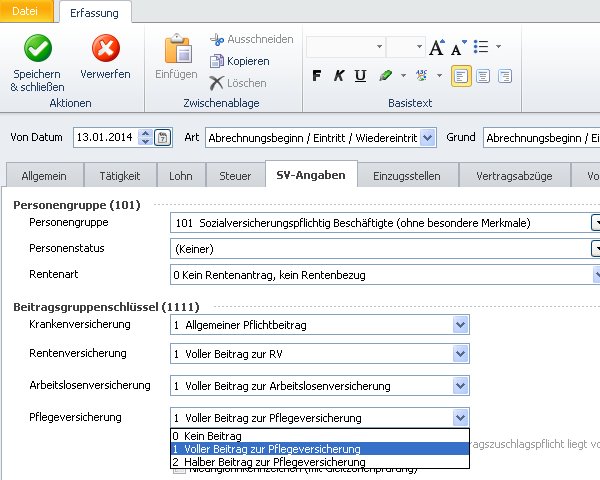The width and height of the screenshot is (600, 480).
Task: Switch to the Einzugsstellen tab
Action: point(405,175)
